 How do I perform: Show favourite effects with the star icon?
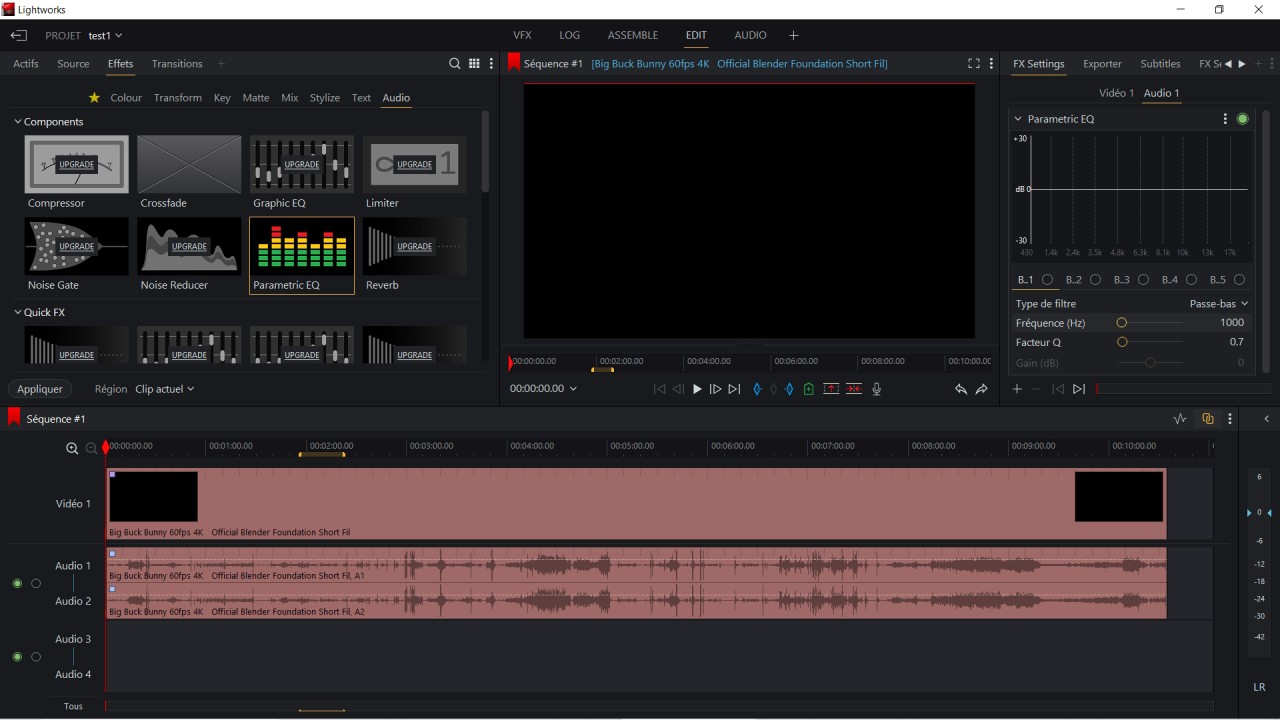point(94,98)
